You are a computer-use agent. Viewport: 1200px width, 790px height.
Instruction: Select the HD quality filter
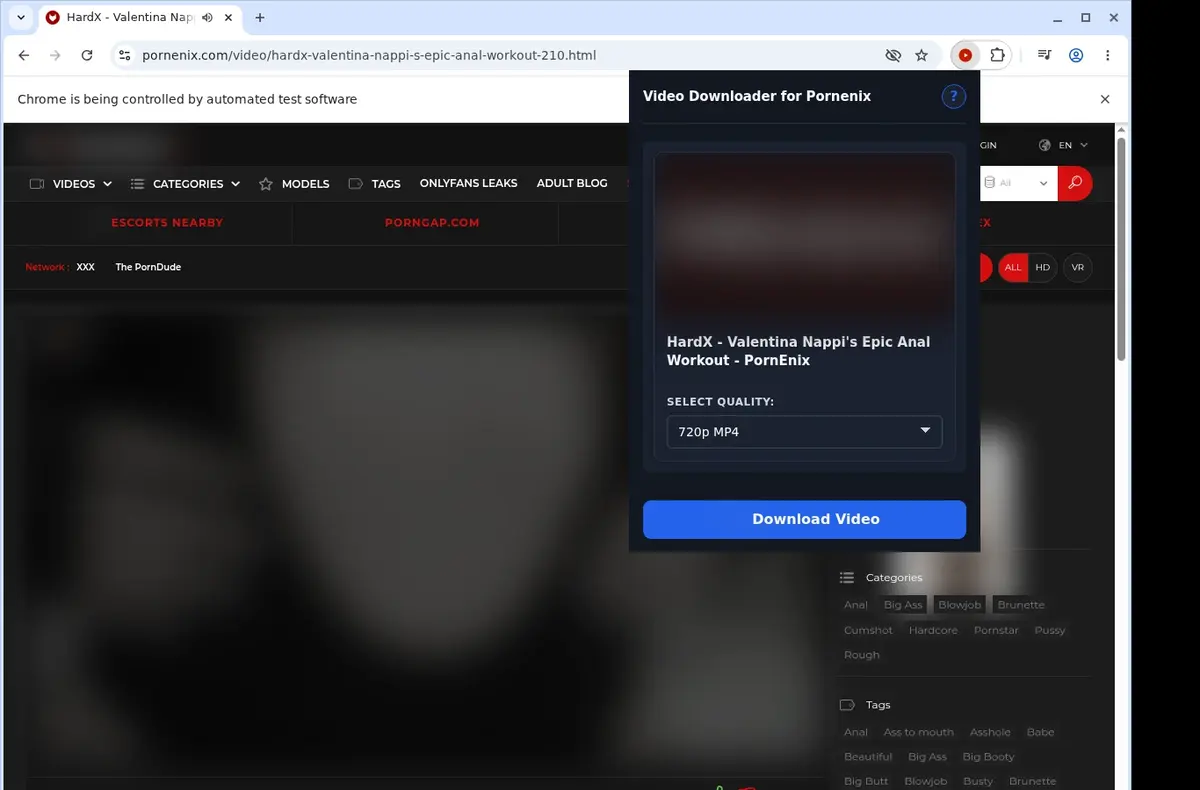1043,267
